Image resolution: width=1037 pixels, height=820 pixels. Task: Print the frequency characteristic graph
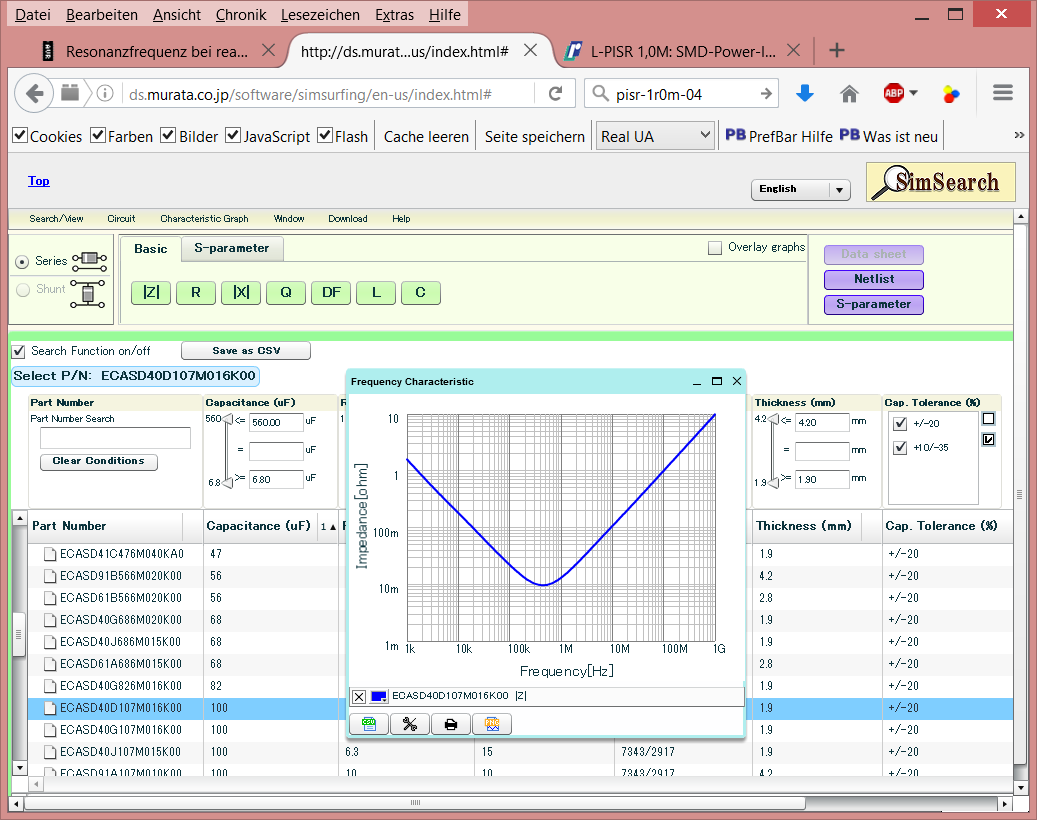(451, 724)
